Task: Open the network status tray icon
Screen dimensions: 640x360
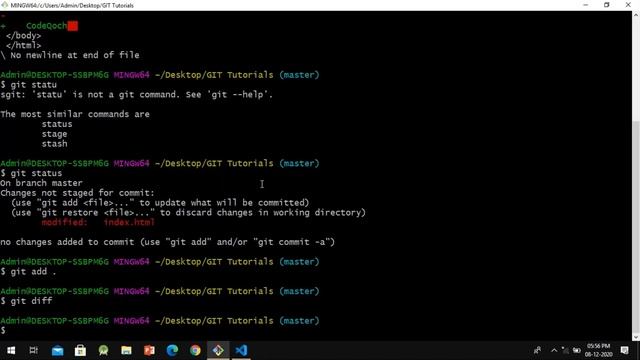Action: pyautogui.click(x=565, y=350)
